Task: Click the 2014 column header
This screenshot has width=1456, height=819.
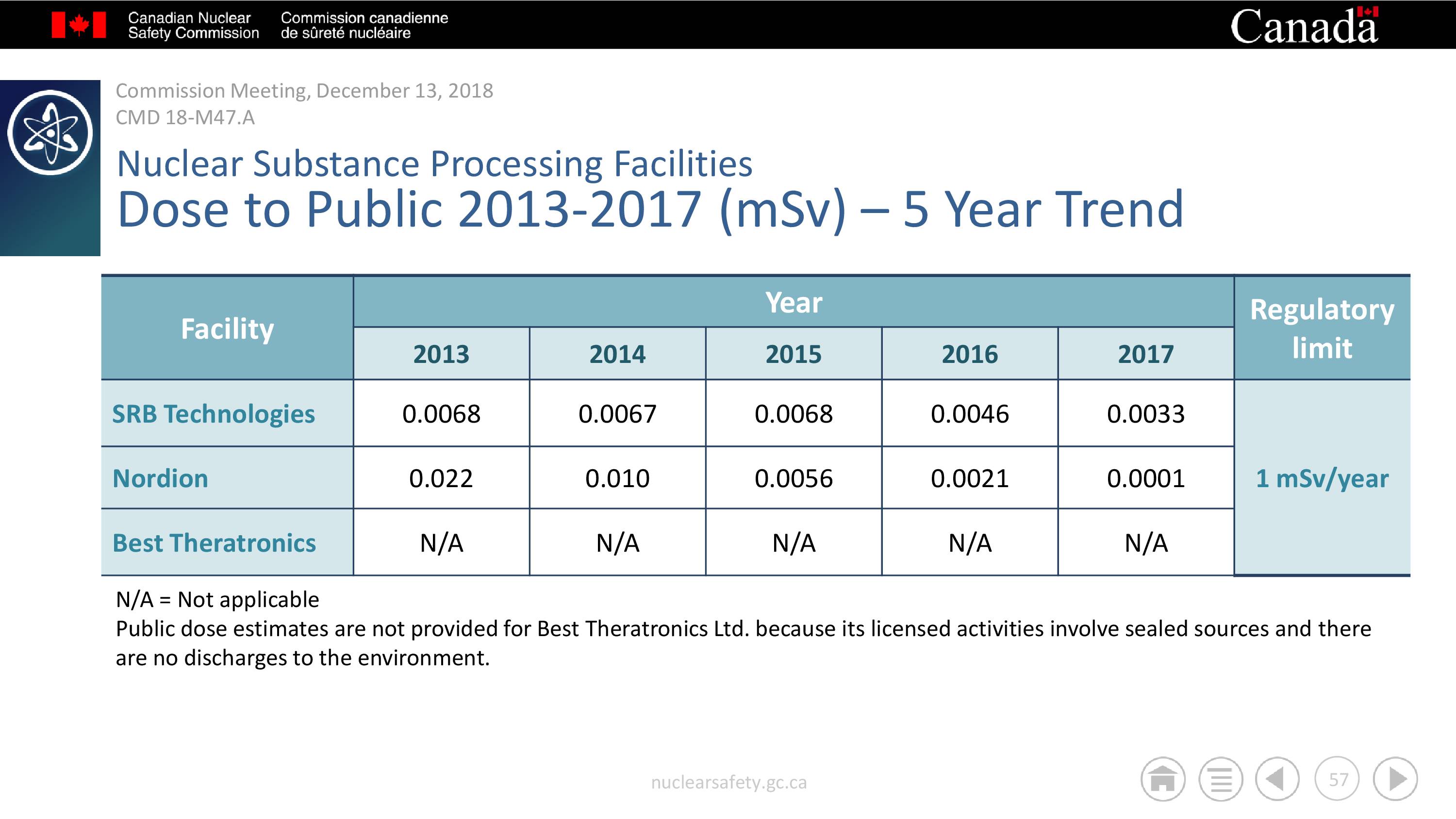Action: [x=617, y=354]
